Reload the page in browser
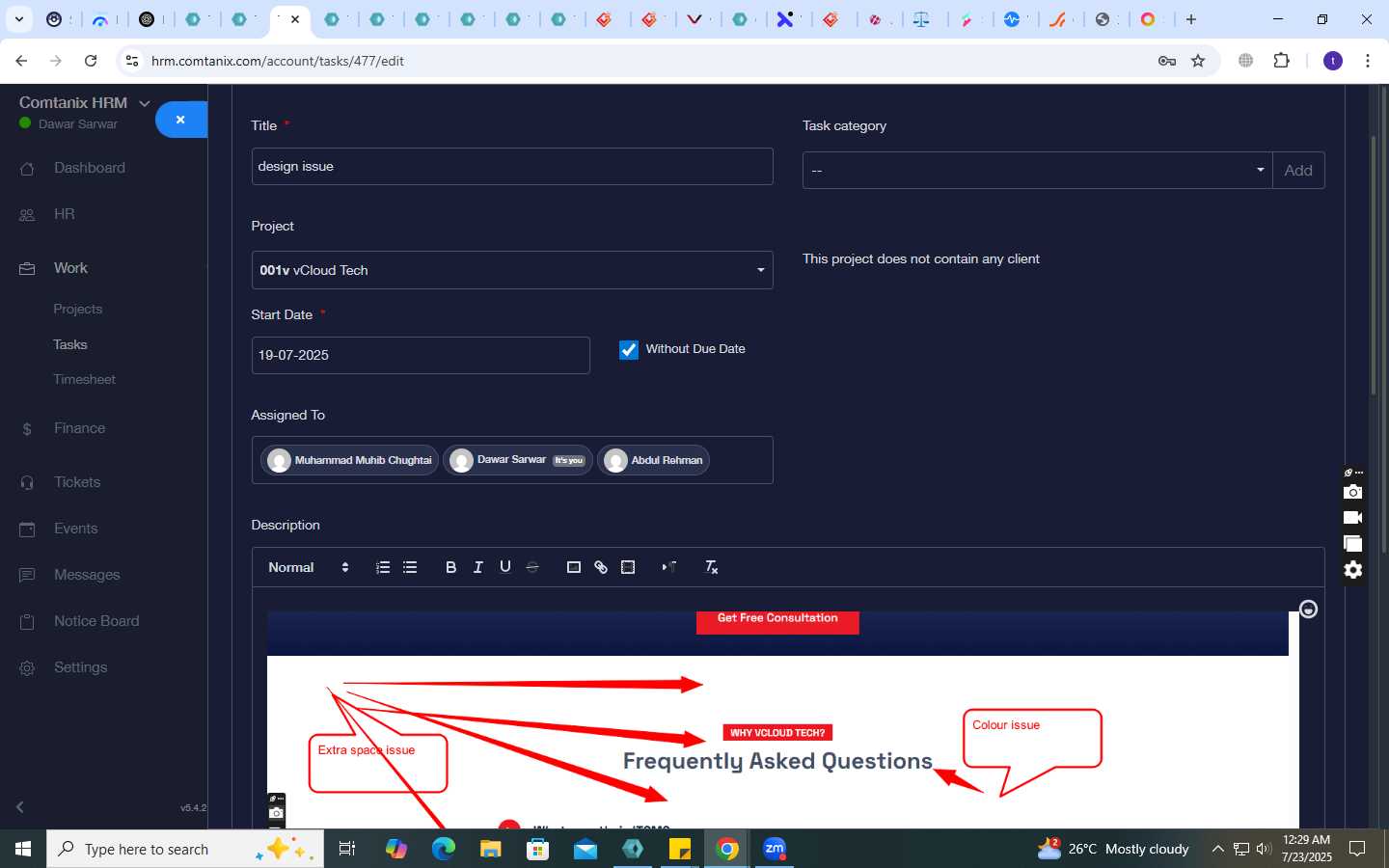The height and width of the screenshot is (868, 1389). [91, 61]
